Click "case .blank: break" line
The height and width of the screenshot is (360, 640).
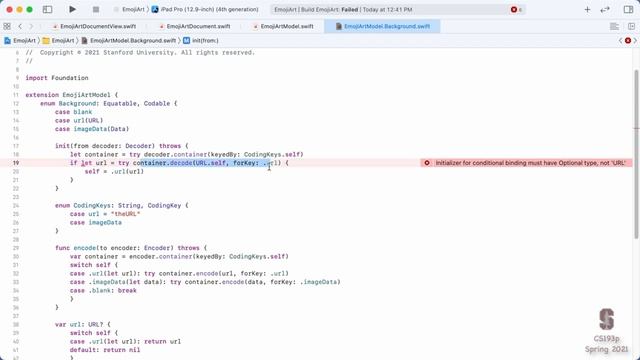pyautogui.click(x=103, y=291)
